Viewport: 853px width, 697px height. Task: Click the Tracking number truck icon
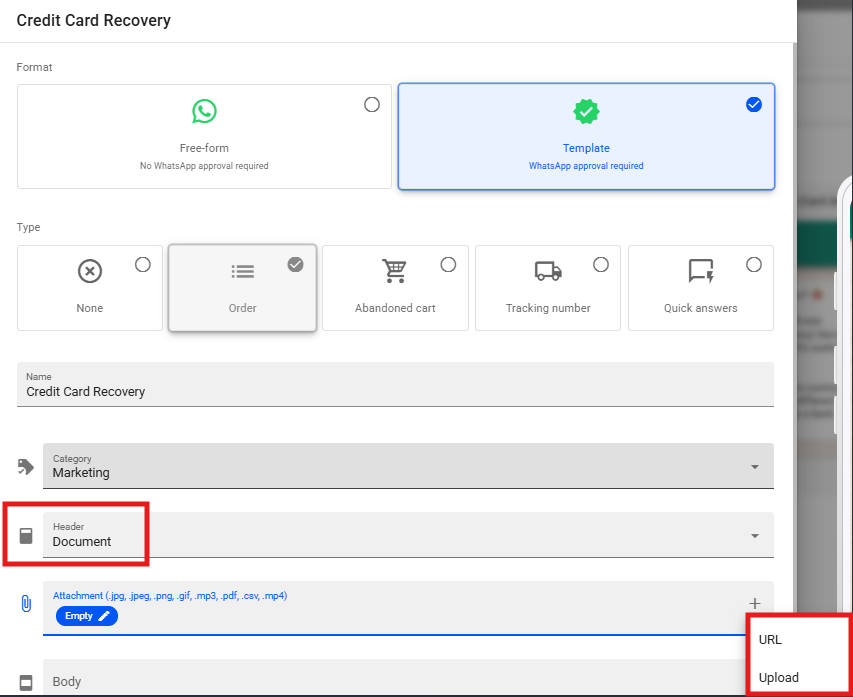click(548, 271)
